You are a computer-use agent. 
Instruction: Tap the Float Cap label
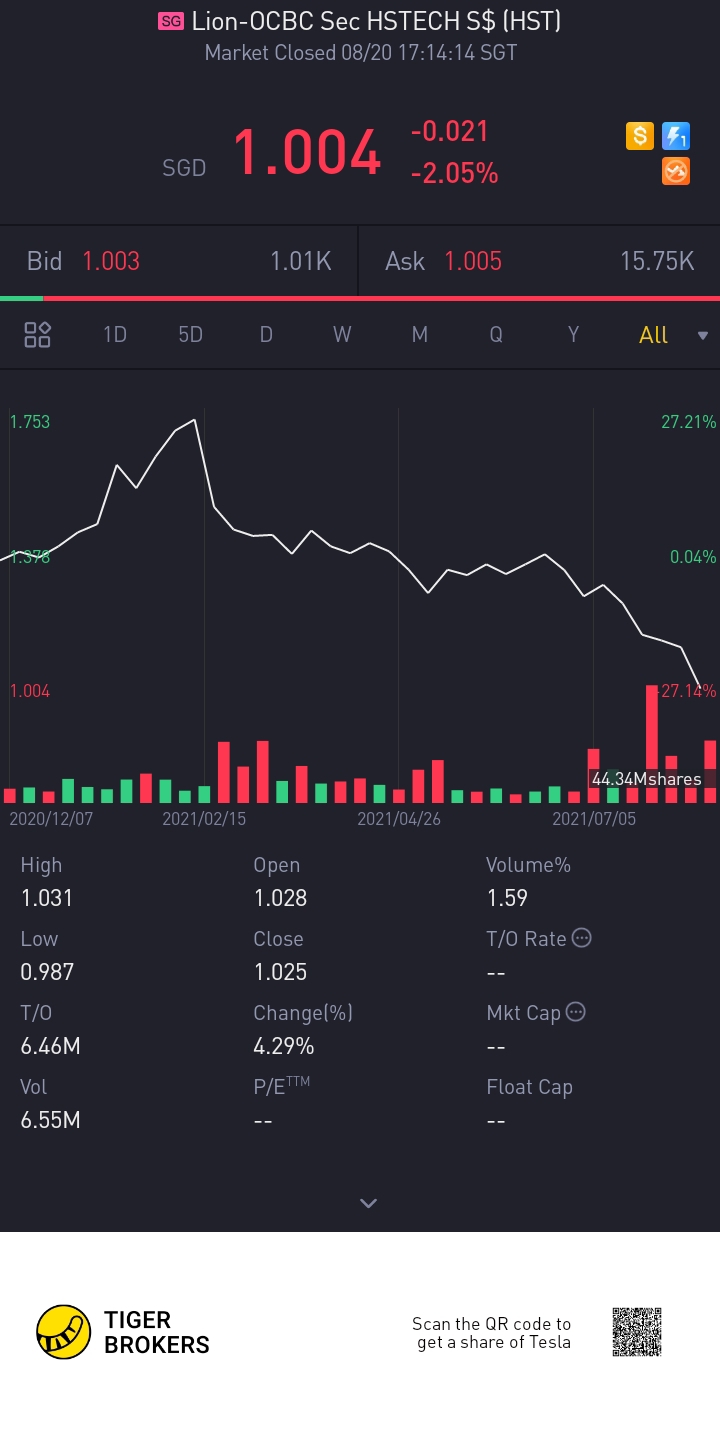529,1087
